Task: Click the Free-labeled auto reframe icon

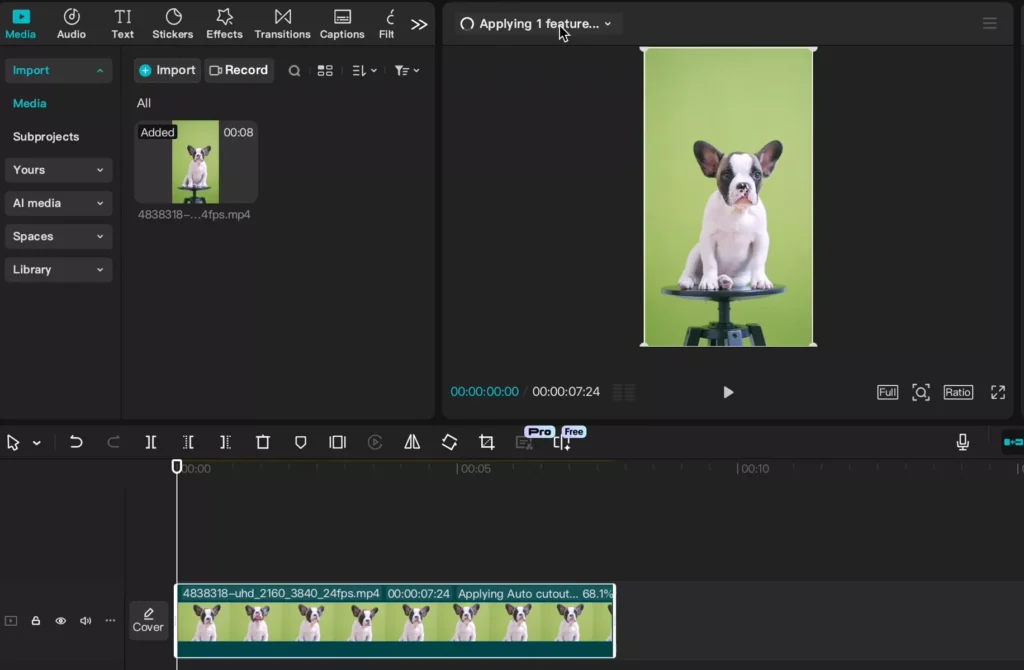Action: (562, 443)
